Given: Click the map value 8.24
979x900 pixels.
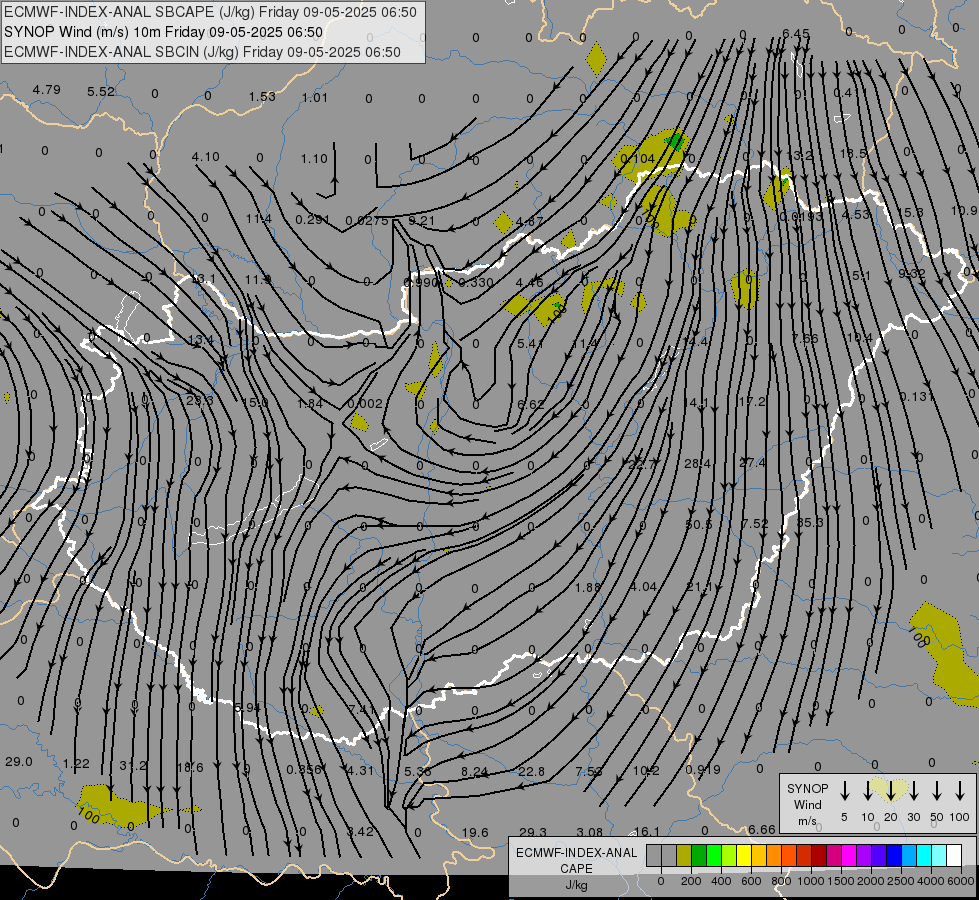Looking at the screenshot, I should 475,771.
